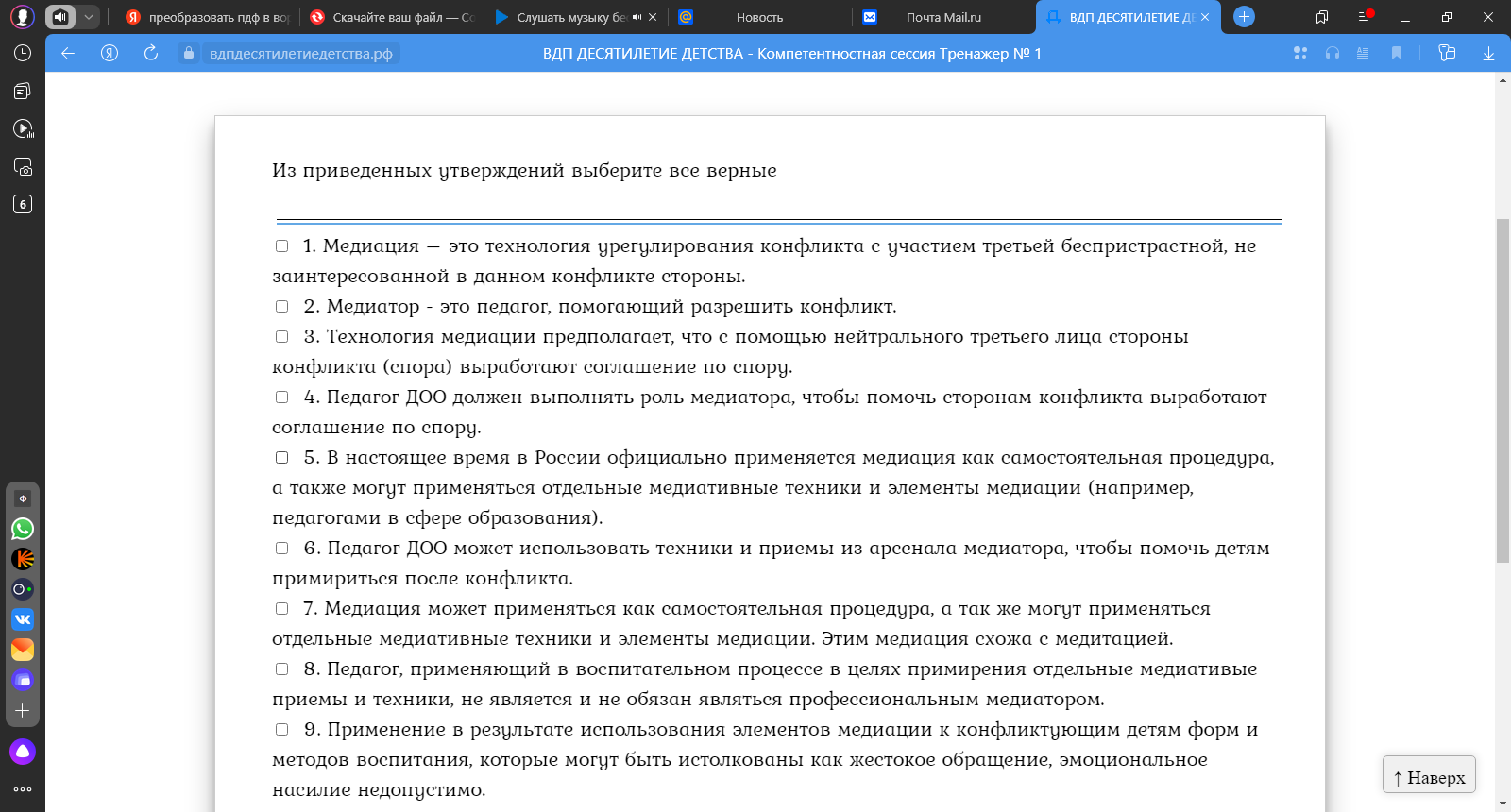The width and height of the screenshot is (1511, 812).
Task: Check statement 9 'Применение в результате использования'
Action: [x=281, y=729]
